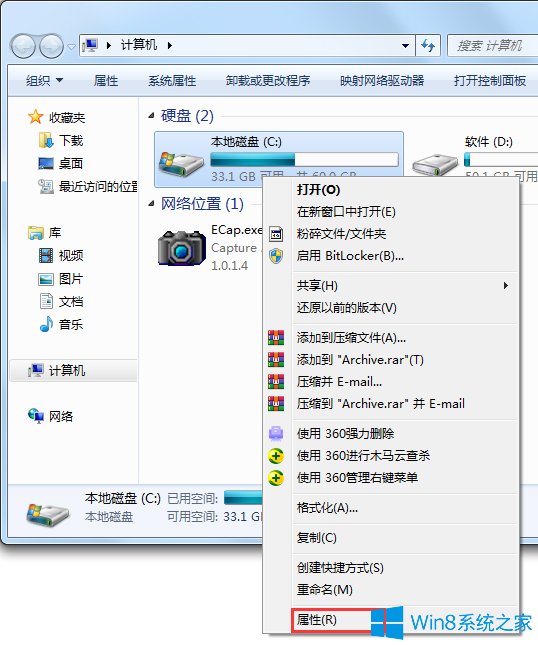The image size is (538, 645).
Task: Select 软件 (D:) drive icon
Action: coord(435,165)
